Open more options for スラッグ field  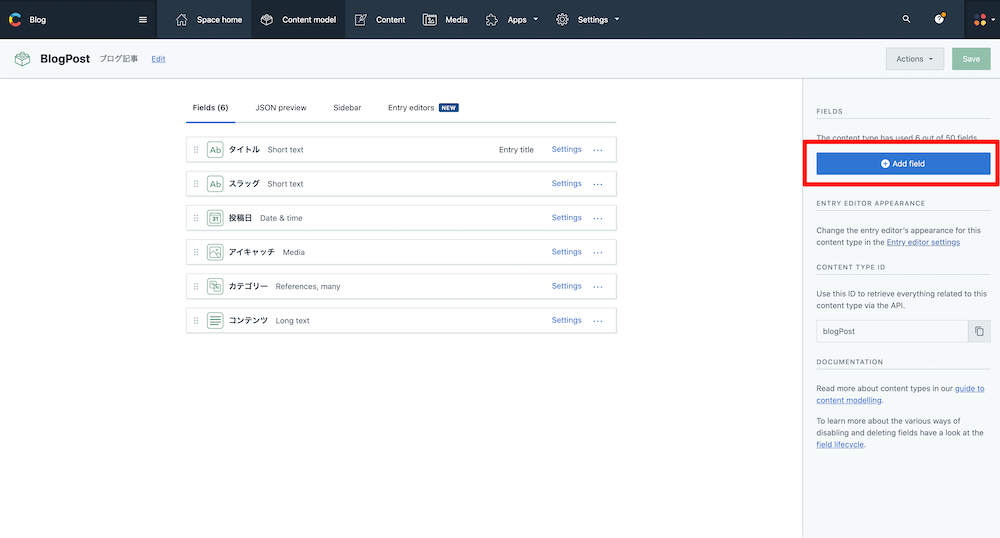click(598, 184)
